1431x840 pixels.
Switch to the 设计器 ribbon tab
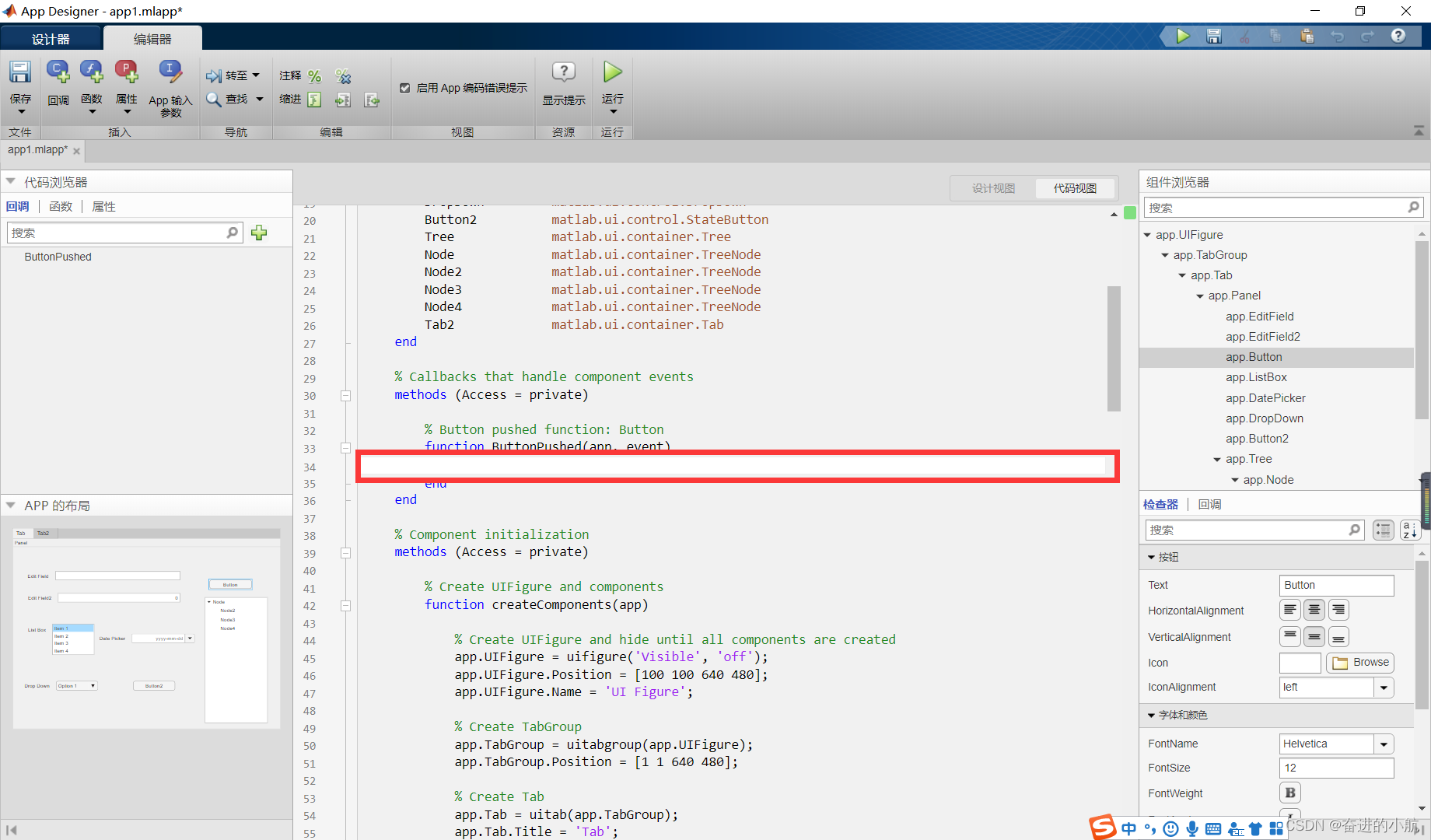(51, 39)
